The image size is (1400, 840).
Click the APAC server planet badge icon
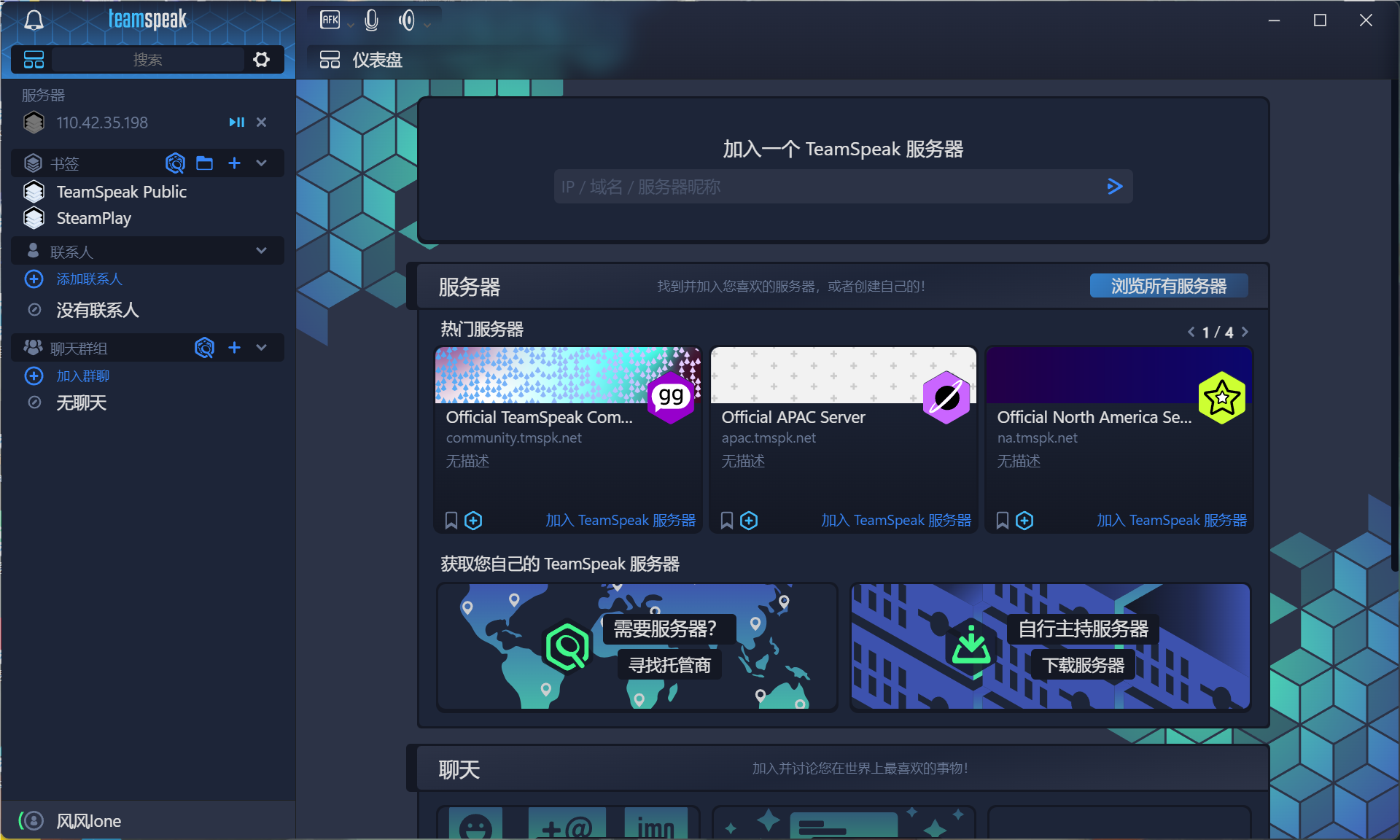coord(946,397)
